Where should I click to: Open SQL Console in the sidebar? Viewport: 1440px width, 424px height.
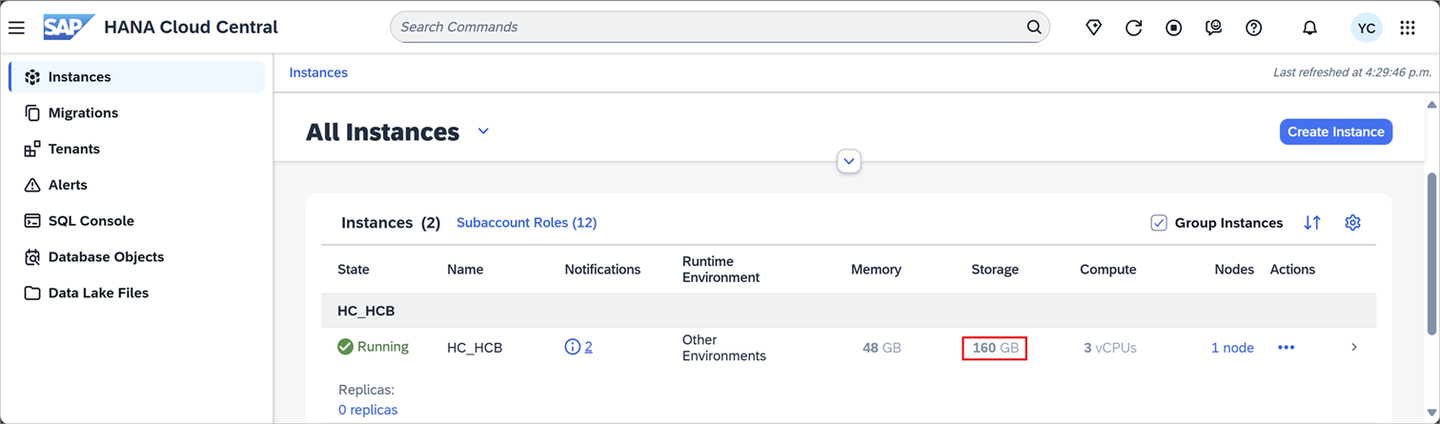(x=137, y=221)
